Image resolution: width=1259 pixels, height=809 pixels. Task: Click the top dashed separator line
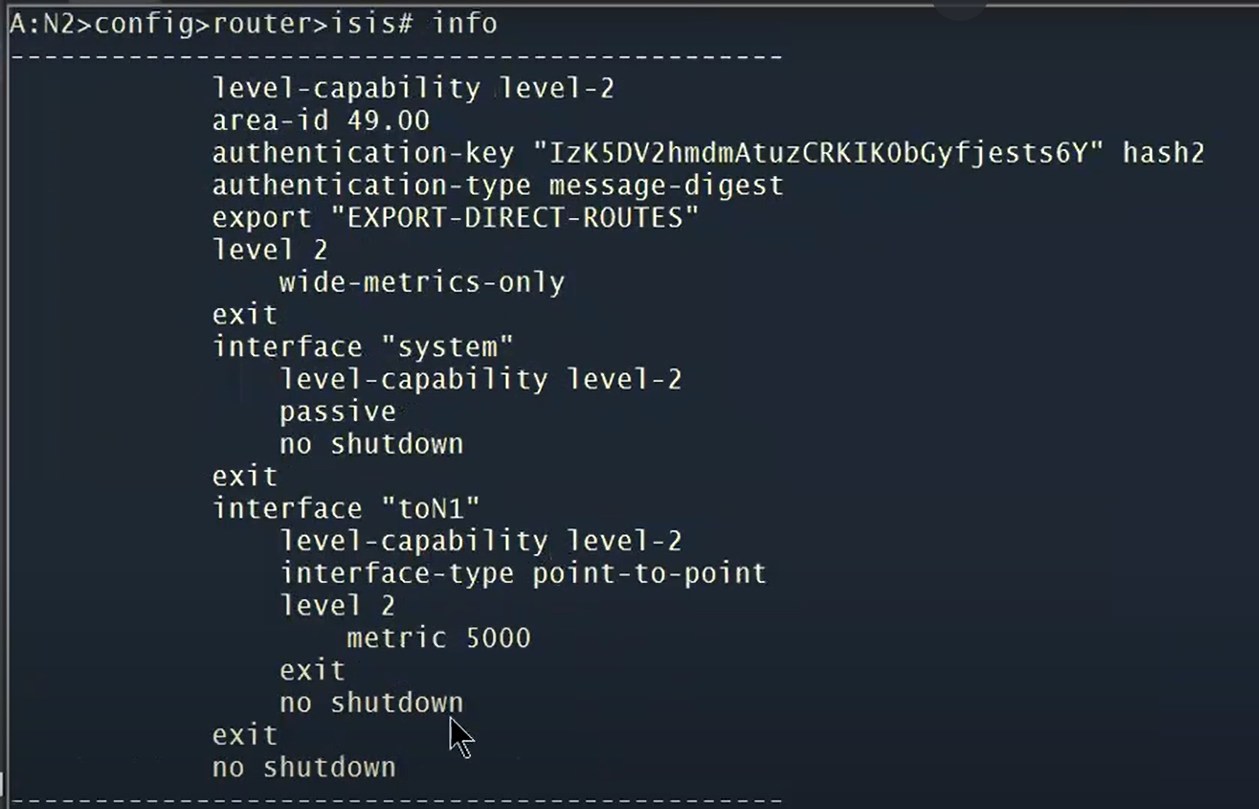click(396, 56)
